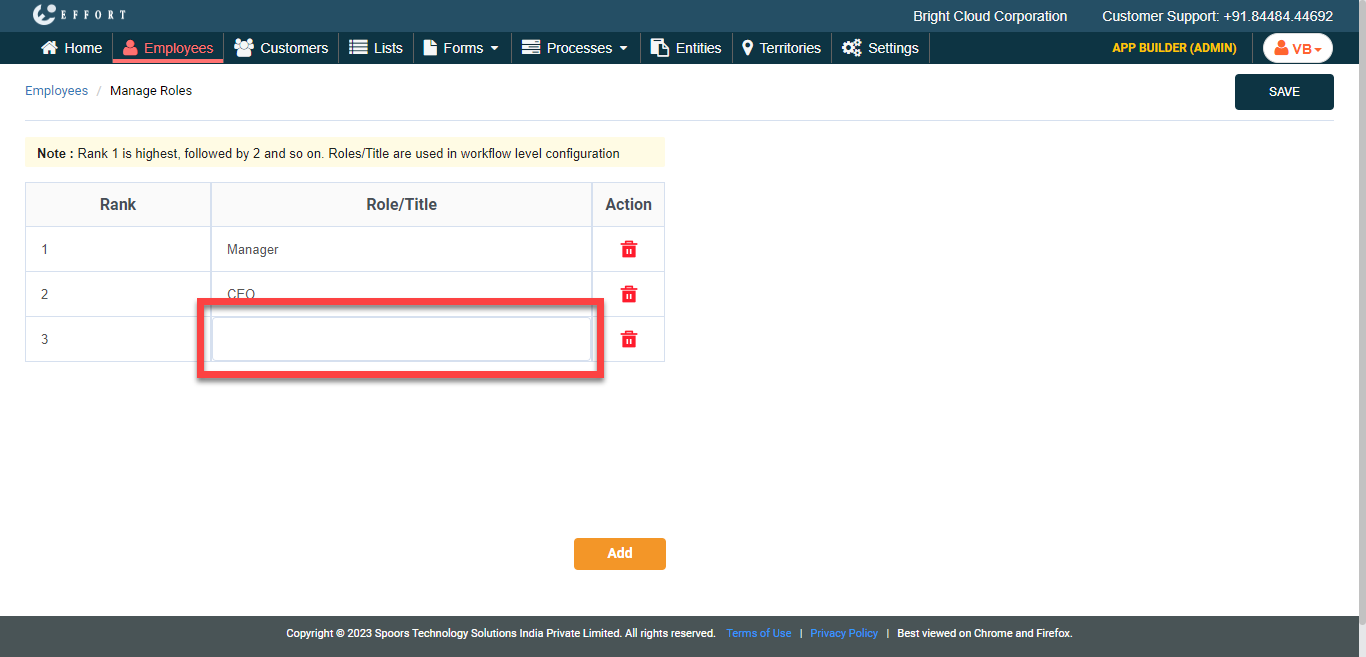
Task: Open the Lists page
Action: click(376, 48)
